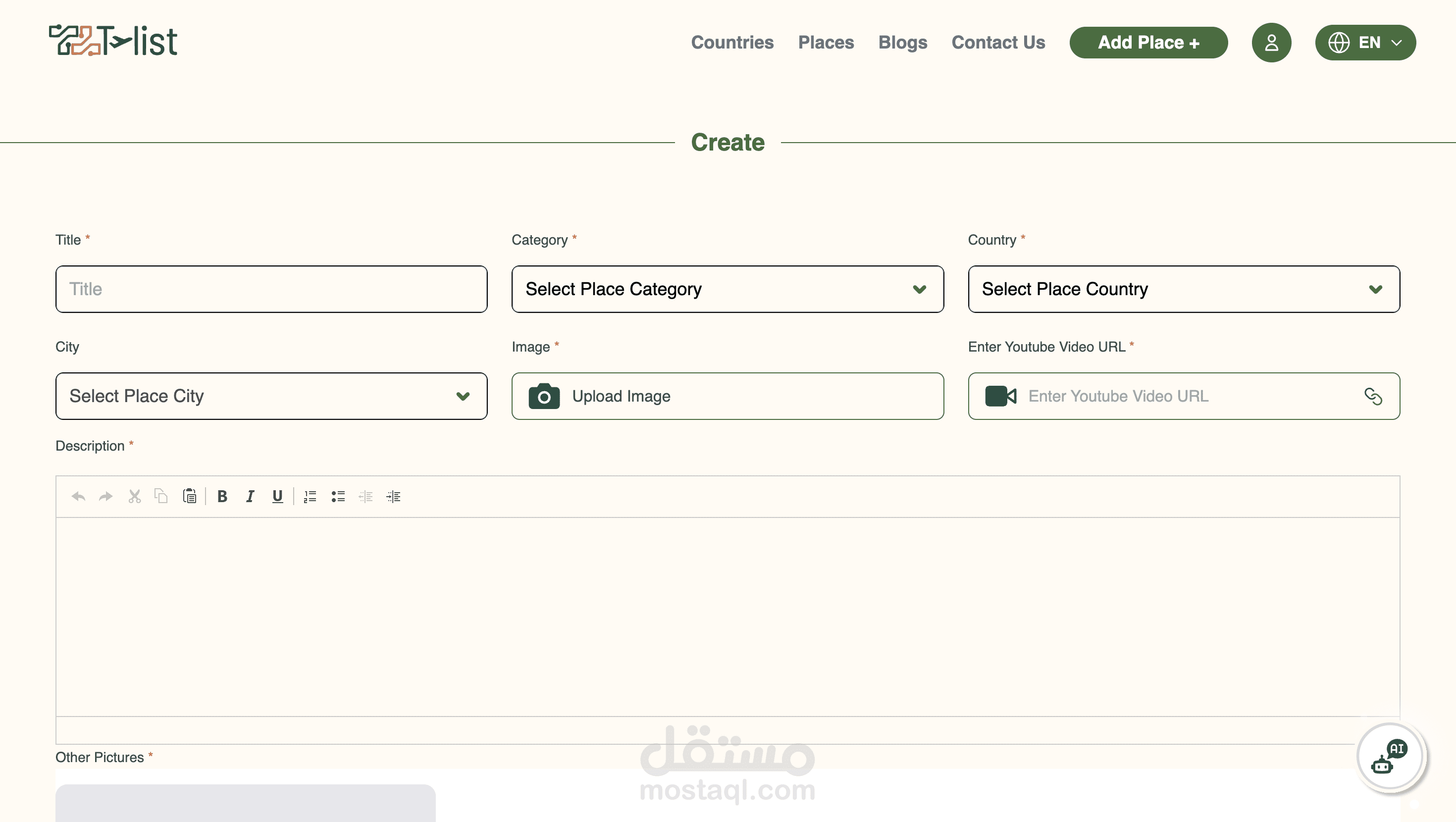The image size is (1456, 822).
Task: Click the redo arrow in editor toolbar
Action: [105, 496]
